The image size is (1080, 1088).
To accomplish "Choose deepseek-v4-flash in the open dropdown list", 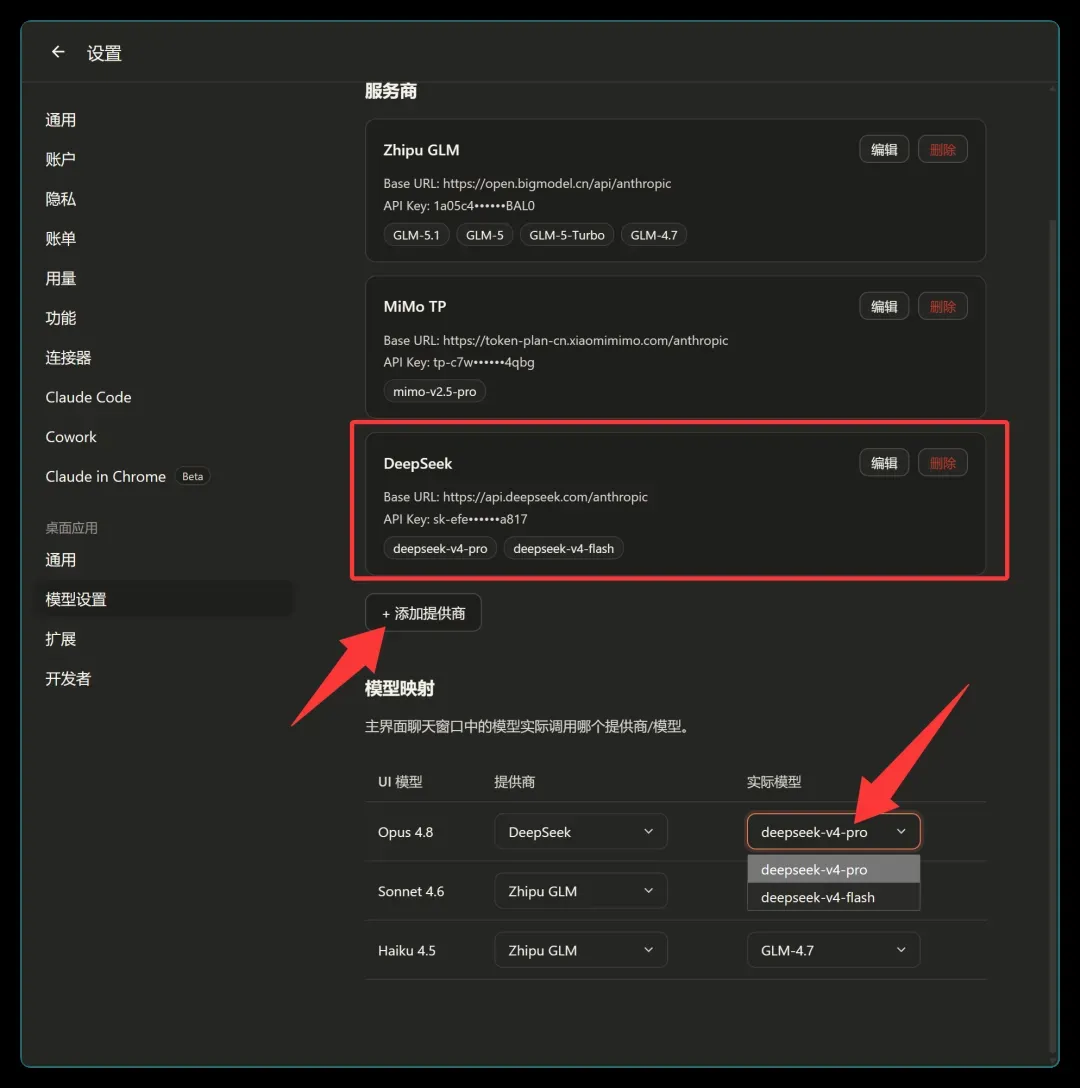I will [x=833, y=896].
